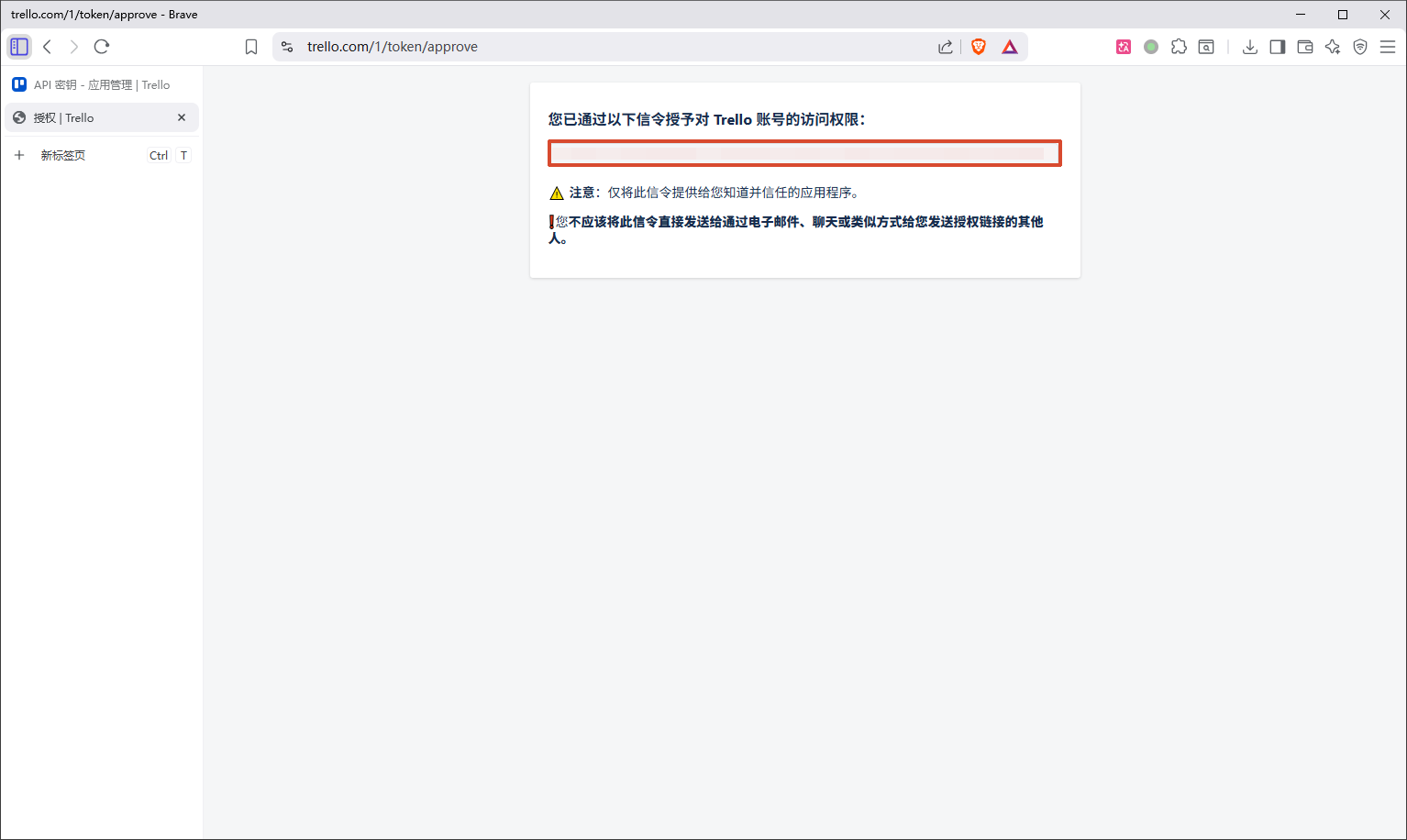This screenshot has height=840, width=1407.
Task: Go back to the previous page
Action: coord(48,47)
